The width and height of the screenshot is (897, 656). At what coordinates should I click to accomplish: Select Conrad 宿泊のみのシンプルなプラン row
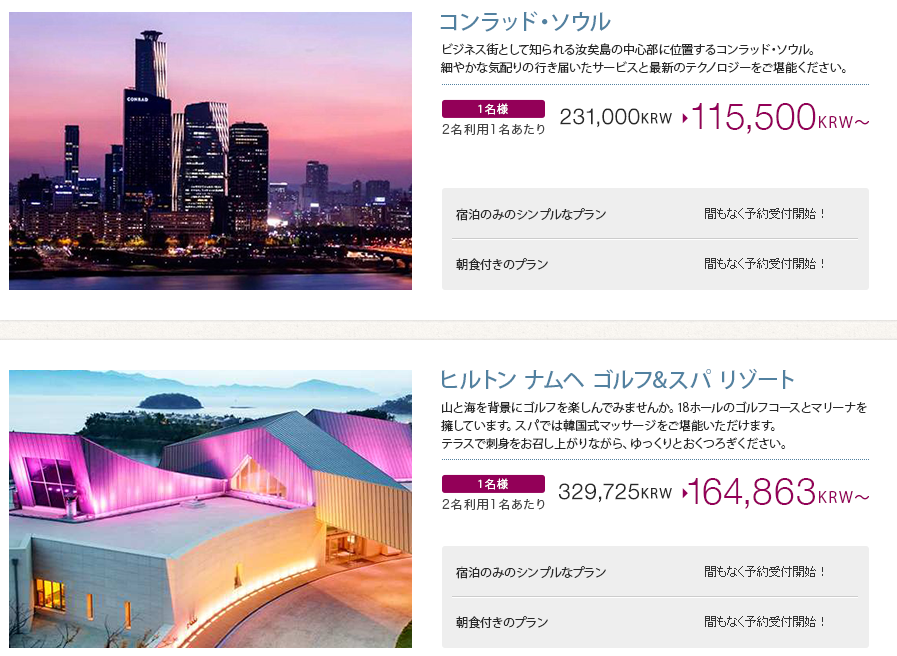655,214
